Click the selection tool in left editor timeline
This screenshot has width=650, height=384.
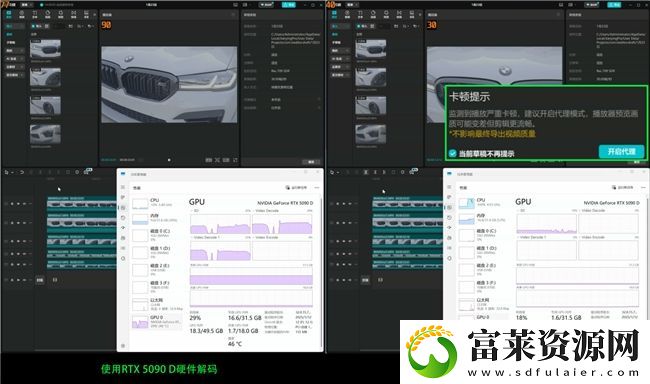(7, 172)
